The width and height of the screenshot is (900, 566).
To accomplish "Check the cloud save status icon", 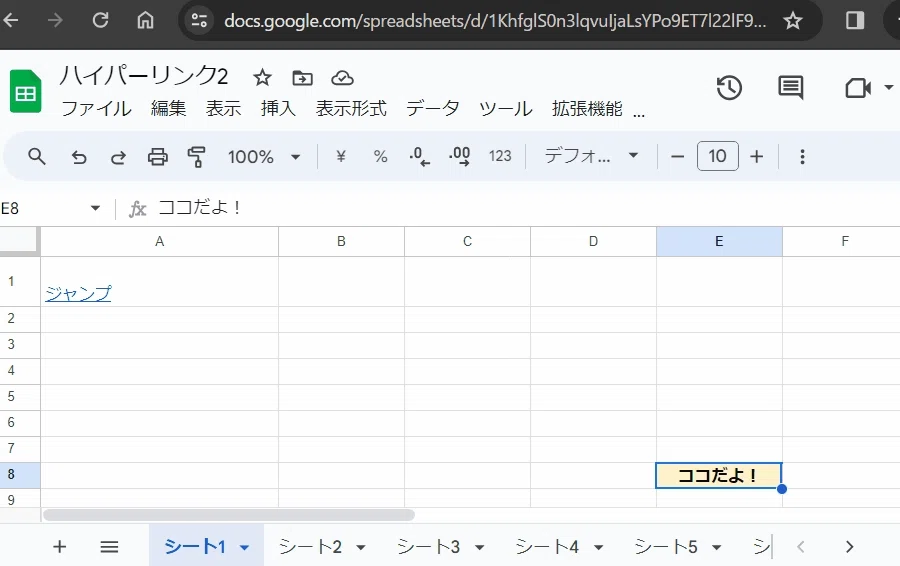I will point(342,77).
